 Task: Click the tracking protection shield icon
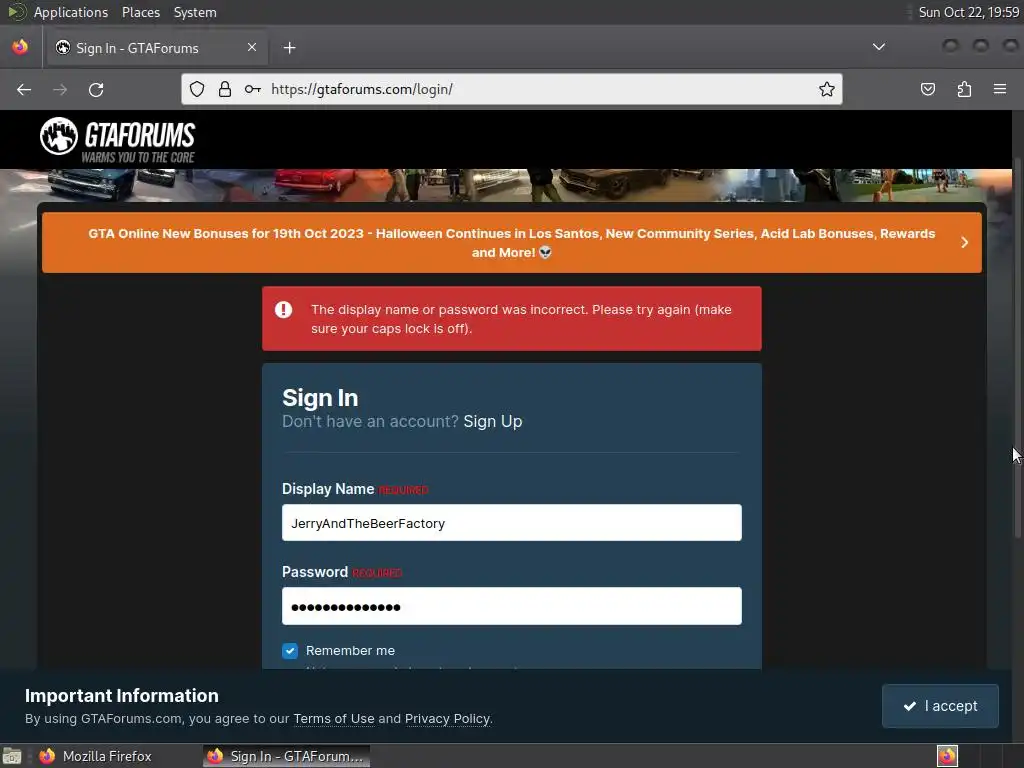click(x=197, y=89)
